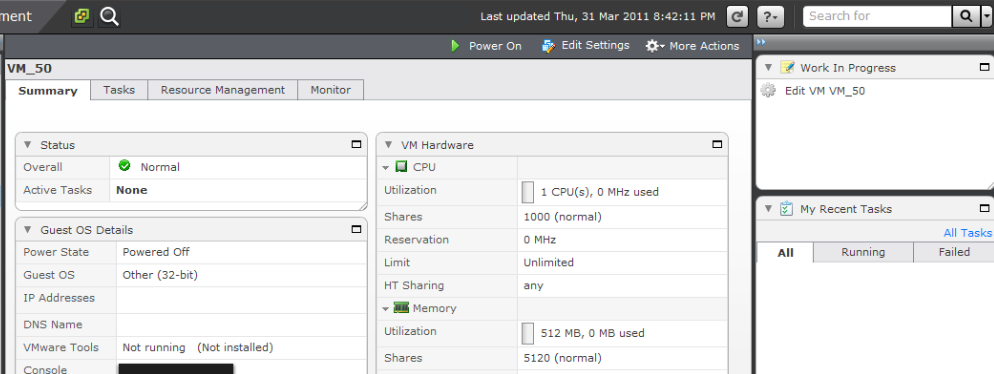Go to the Monitor tab
The image size is (994, 374).
(330, 90)
